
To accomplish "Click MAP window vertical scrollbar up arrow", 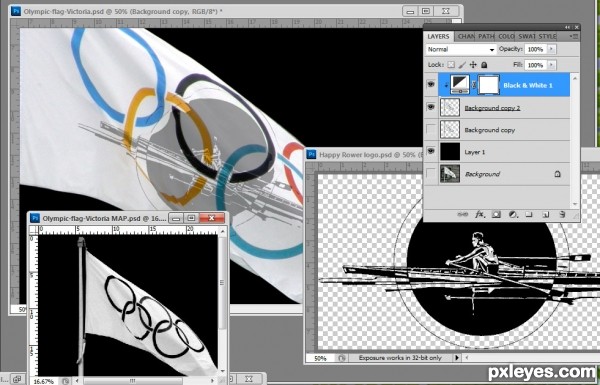I will click(x=223, y=232).
